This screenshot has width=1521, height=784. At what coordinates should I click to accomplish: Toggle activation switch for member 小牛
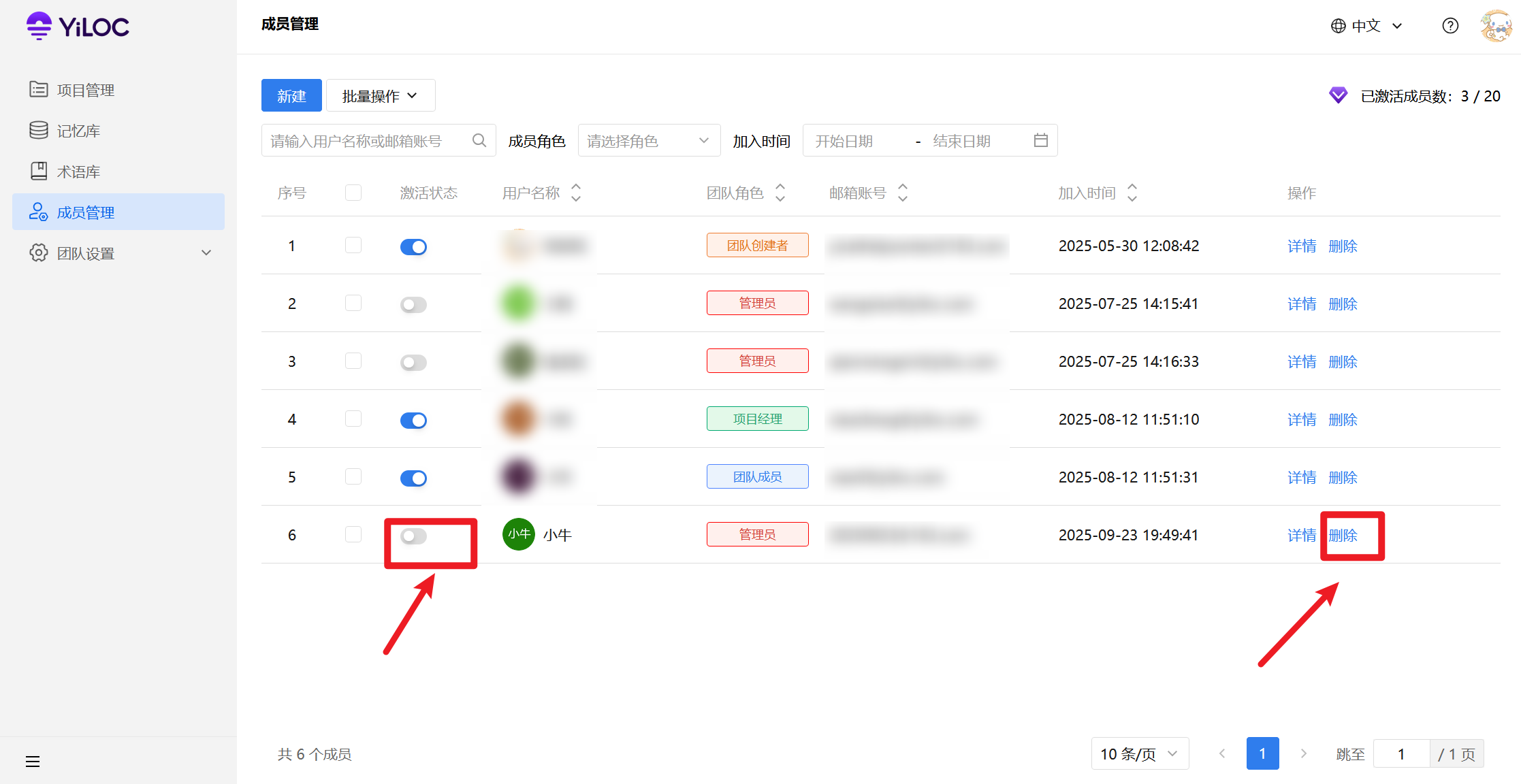(413, 536)
